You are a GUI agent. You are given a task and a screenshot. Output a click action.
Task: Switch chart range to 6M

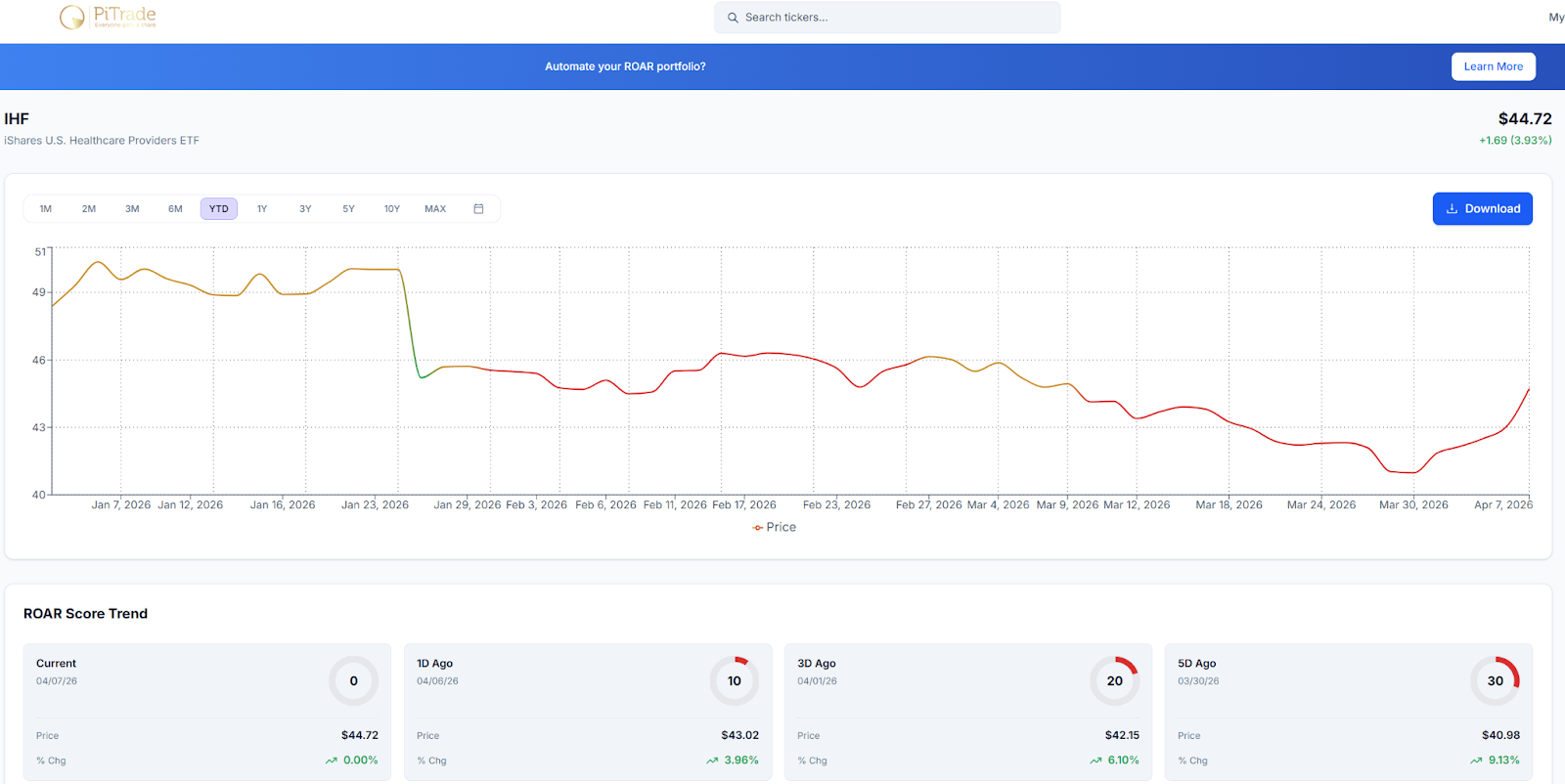coord(175,209)
